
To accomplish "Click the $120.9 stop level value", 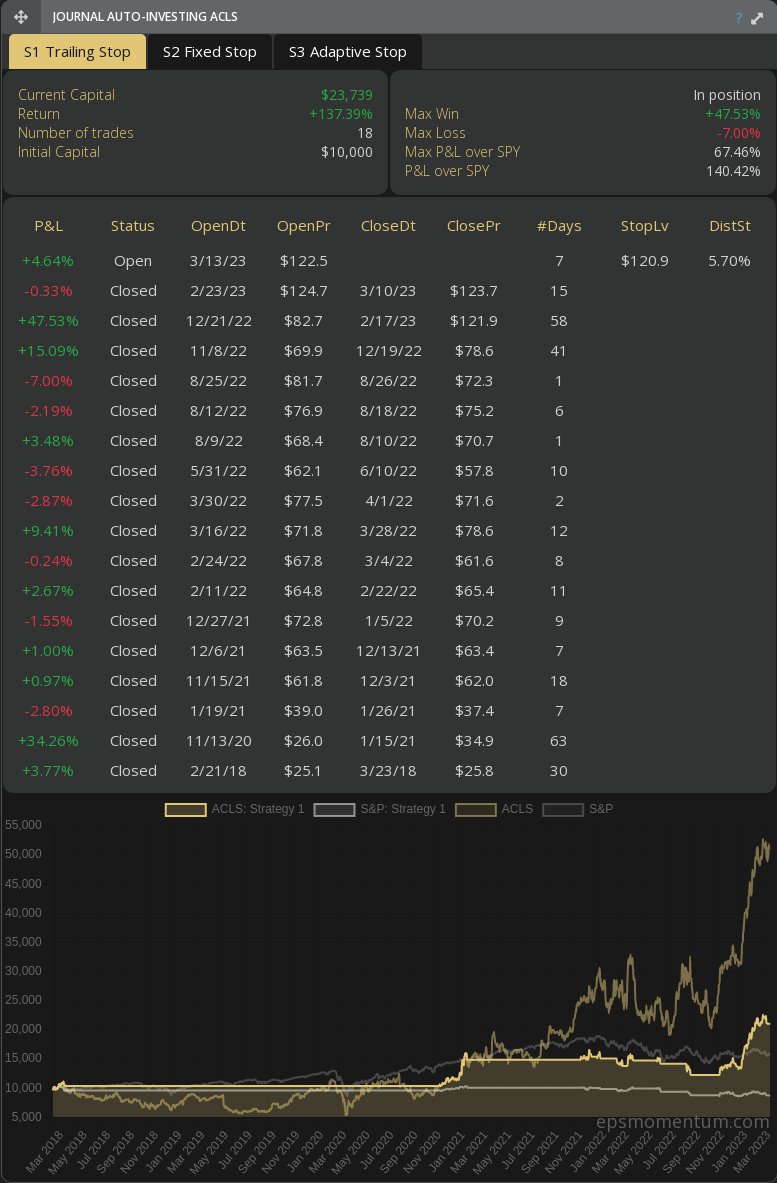I will [x=644, y=261].
